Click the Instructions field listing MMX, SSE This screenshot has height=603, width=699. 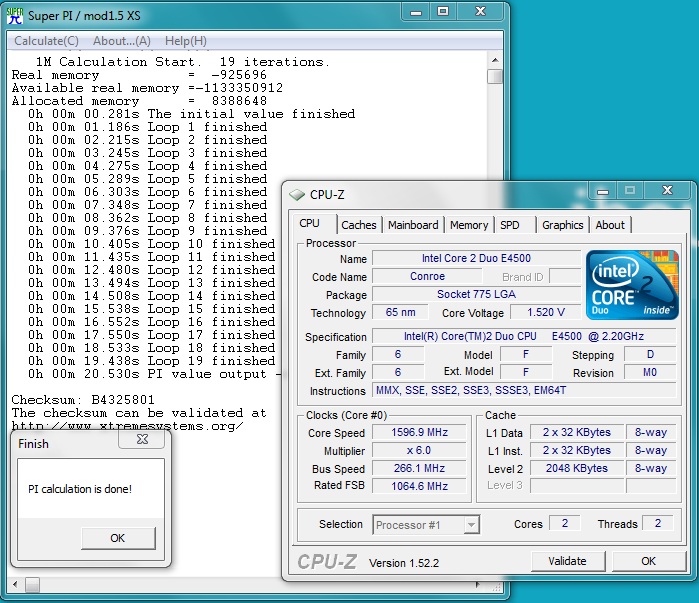524,390
